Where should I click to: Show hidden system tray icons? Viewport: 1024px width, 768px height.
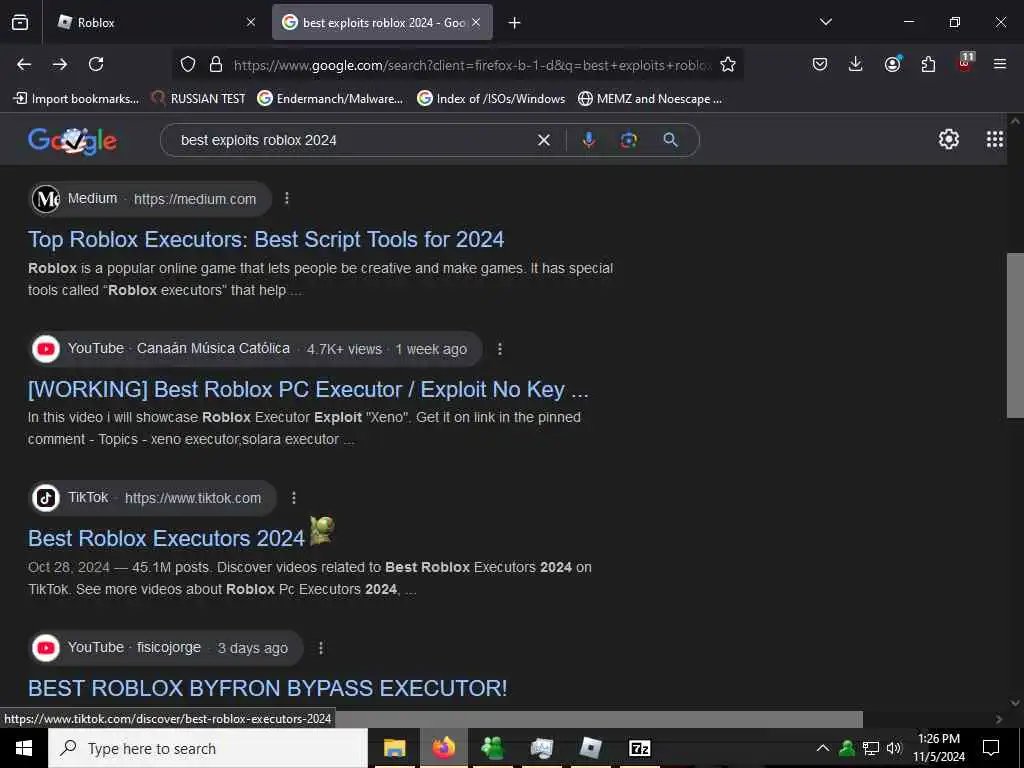point(823,748)
